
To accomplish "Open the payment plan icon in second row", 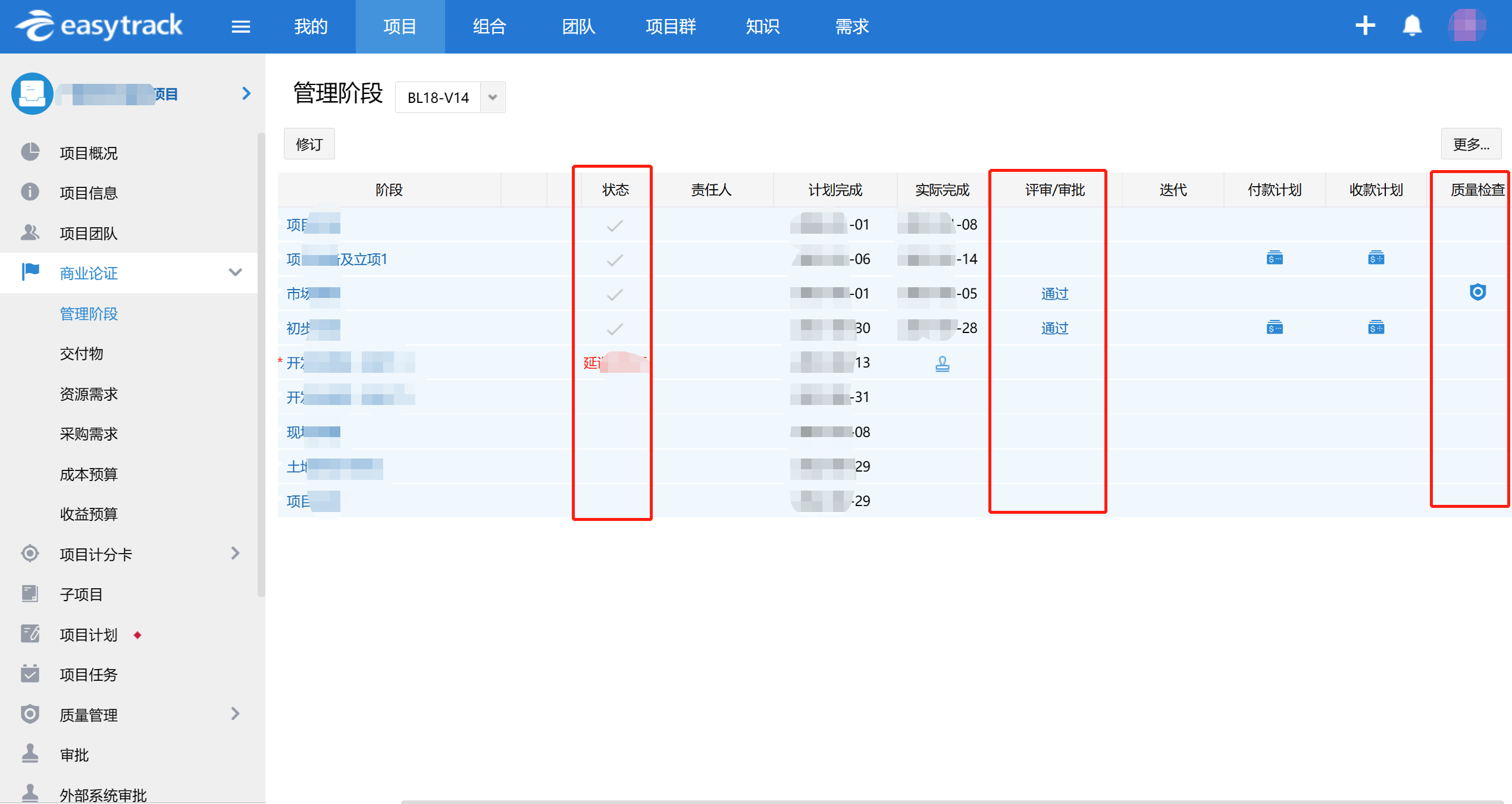I will [1275, 258].
